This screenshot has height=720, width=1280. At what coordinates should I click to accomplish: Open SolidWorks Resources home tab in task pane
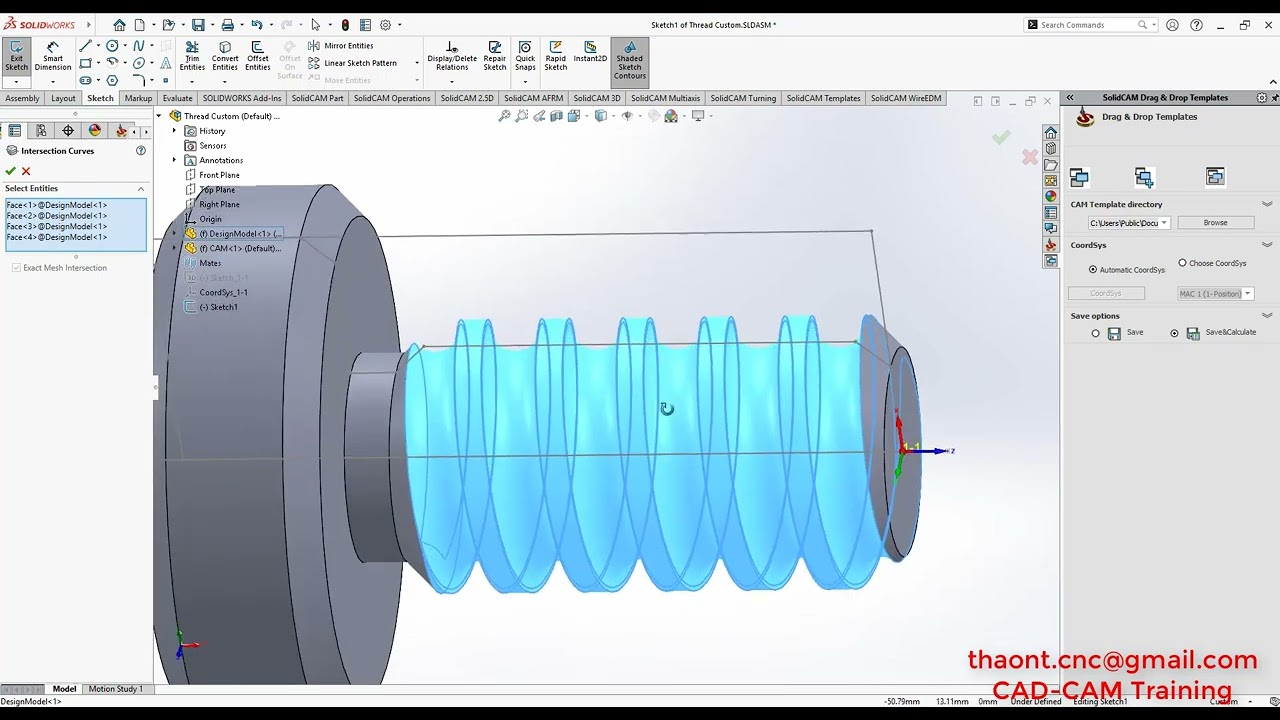tap(1051, 133)
